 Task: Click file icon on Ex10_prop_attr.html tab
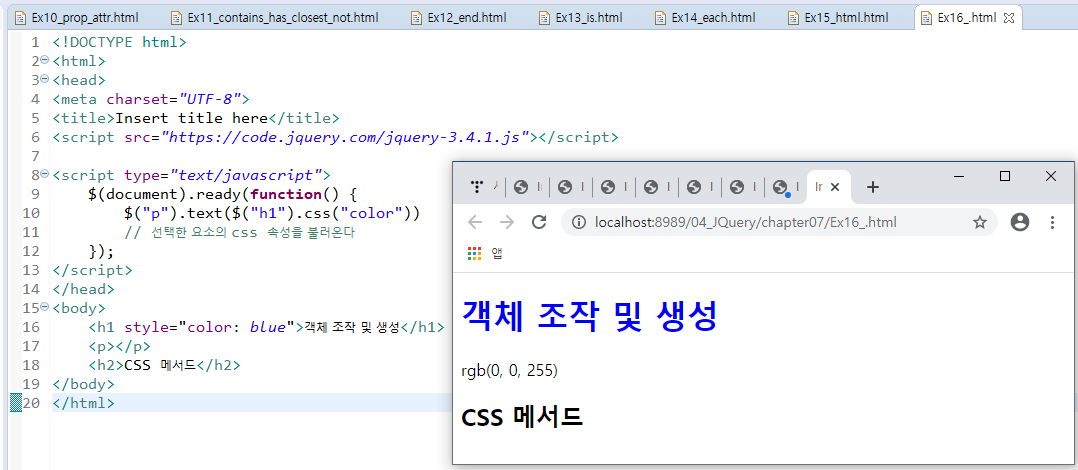[22, 18]
